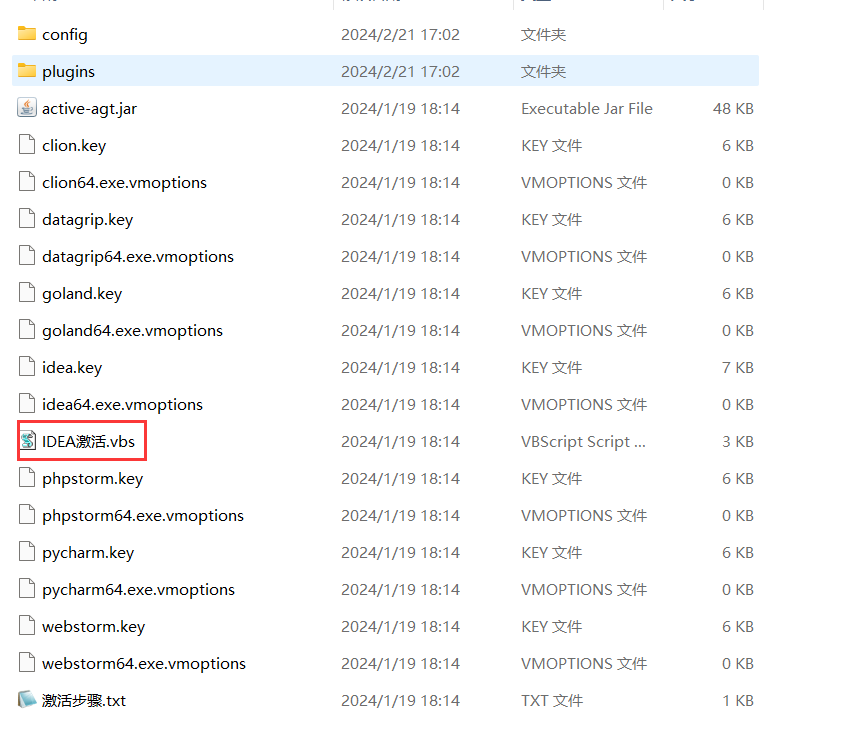Click the modified date in pycharm.key row

tap(400, 553)
